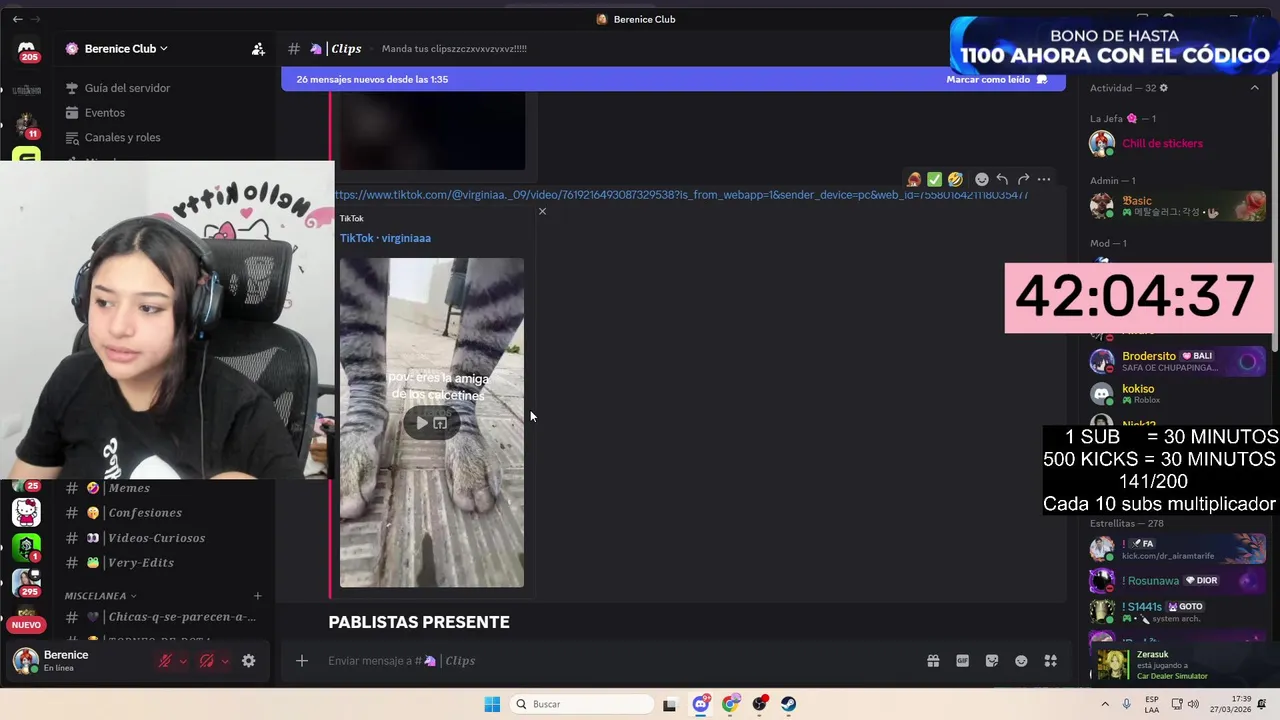Open Task View on the taskbar

[669, 704]
